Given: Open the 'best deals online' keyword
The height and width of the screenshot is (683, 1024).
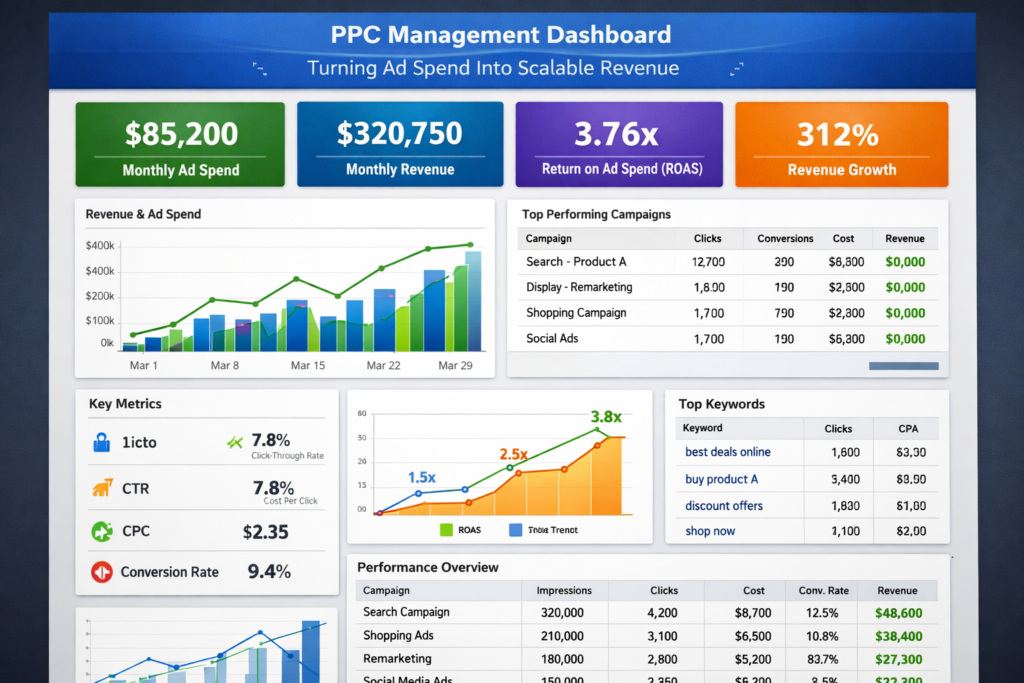Looking at the screenshot, I should (x=727, y=452).
